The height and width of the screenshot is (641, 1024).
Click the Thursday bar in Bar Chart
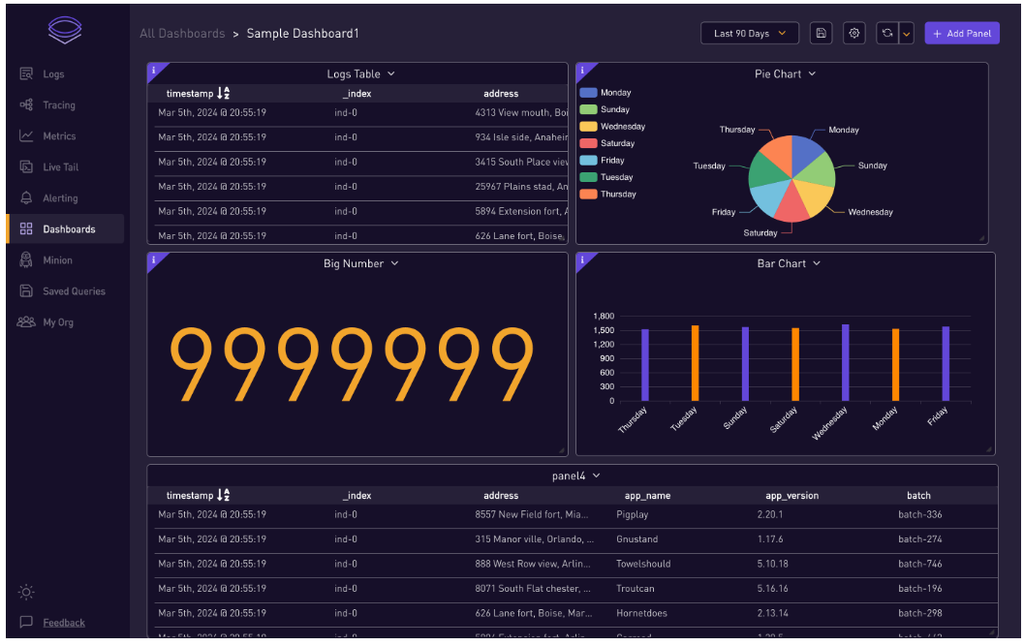pyautogui.click(x=645, y=365)
